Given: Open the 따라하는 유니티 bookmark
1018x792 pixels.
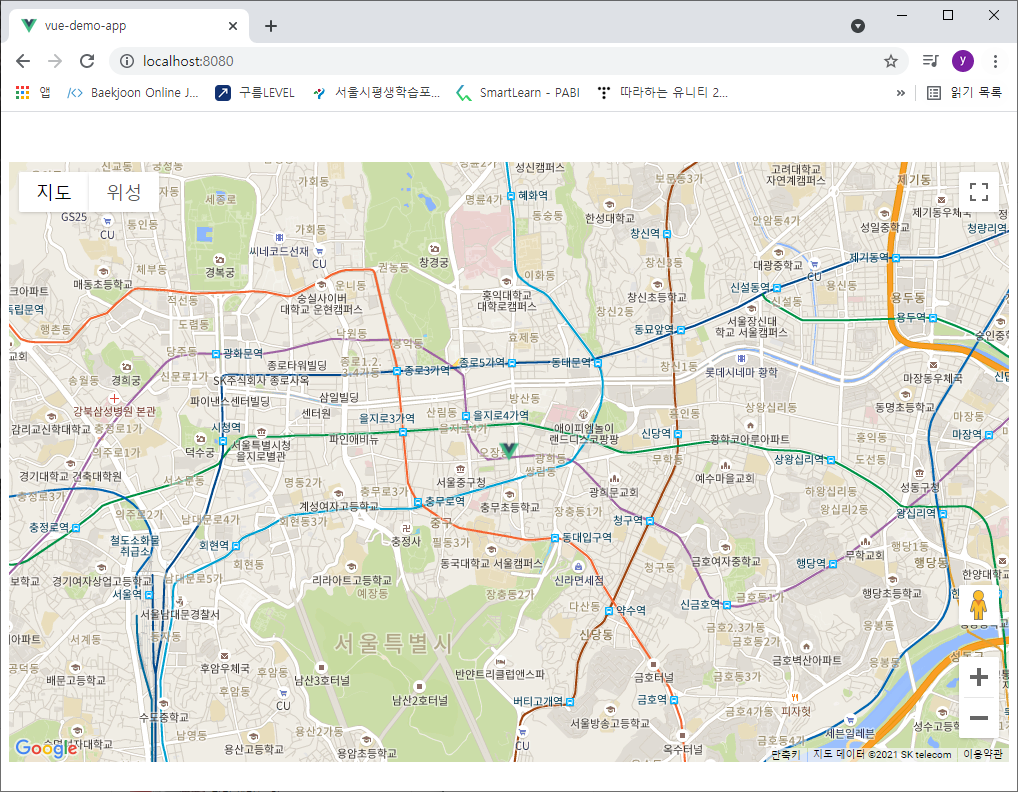Looking at the screenshot, I should click(x=663, y=93).
